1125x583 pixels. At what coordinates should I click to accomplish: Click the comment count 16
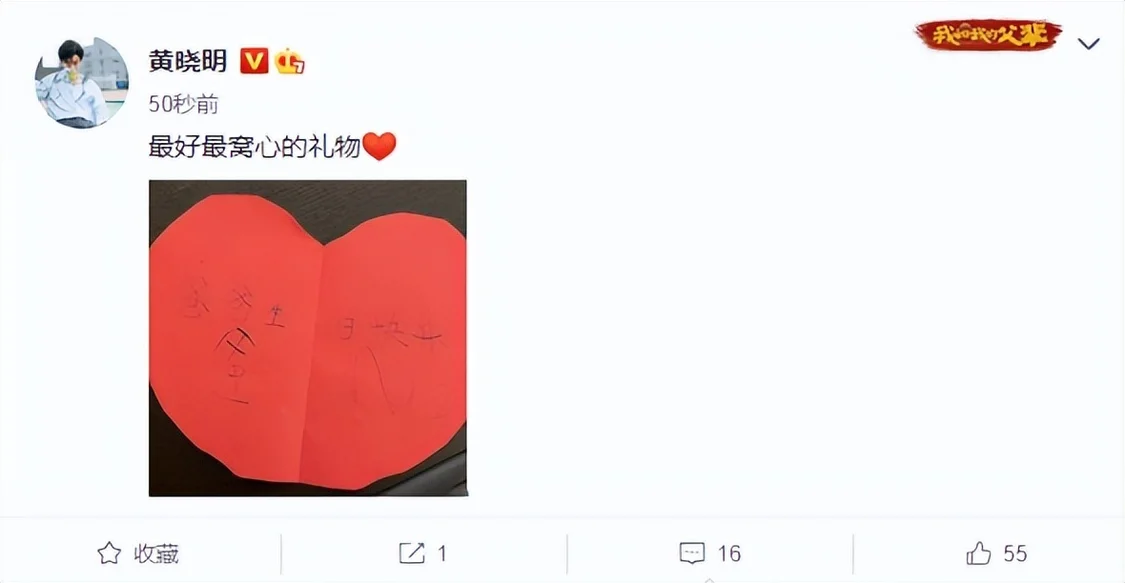pyautogui.click(x=729, y=554)
